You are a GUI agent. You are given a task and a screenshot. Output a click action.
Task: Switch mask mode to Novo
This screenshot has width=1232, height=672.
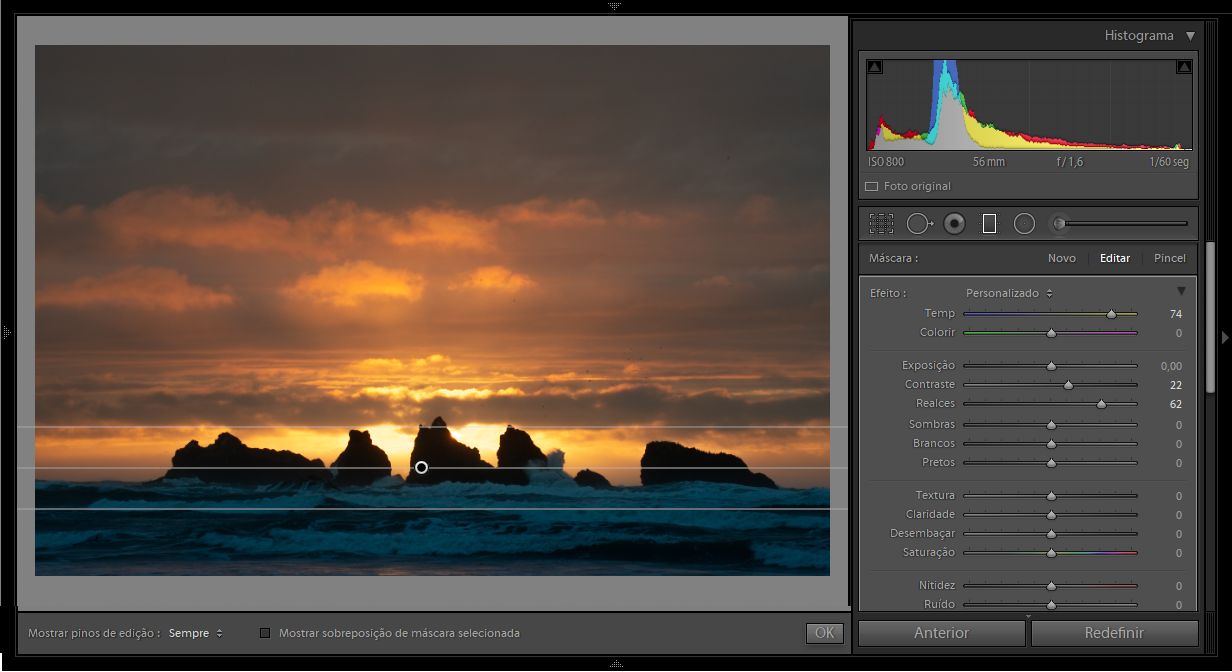point(1061,258)
